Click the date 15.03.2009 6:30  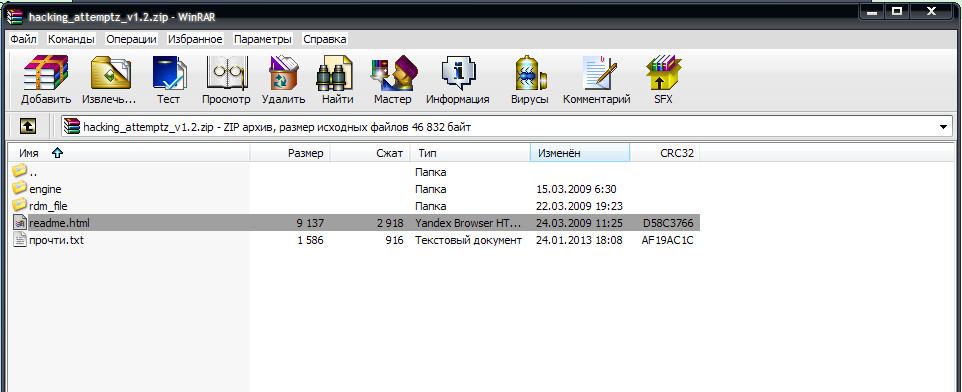[x=576, y=189]
